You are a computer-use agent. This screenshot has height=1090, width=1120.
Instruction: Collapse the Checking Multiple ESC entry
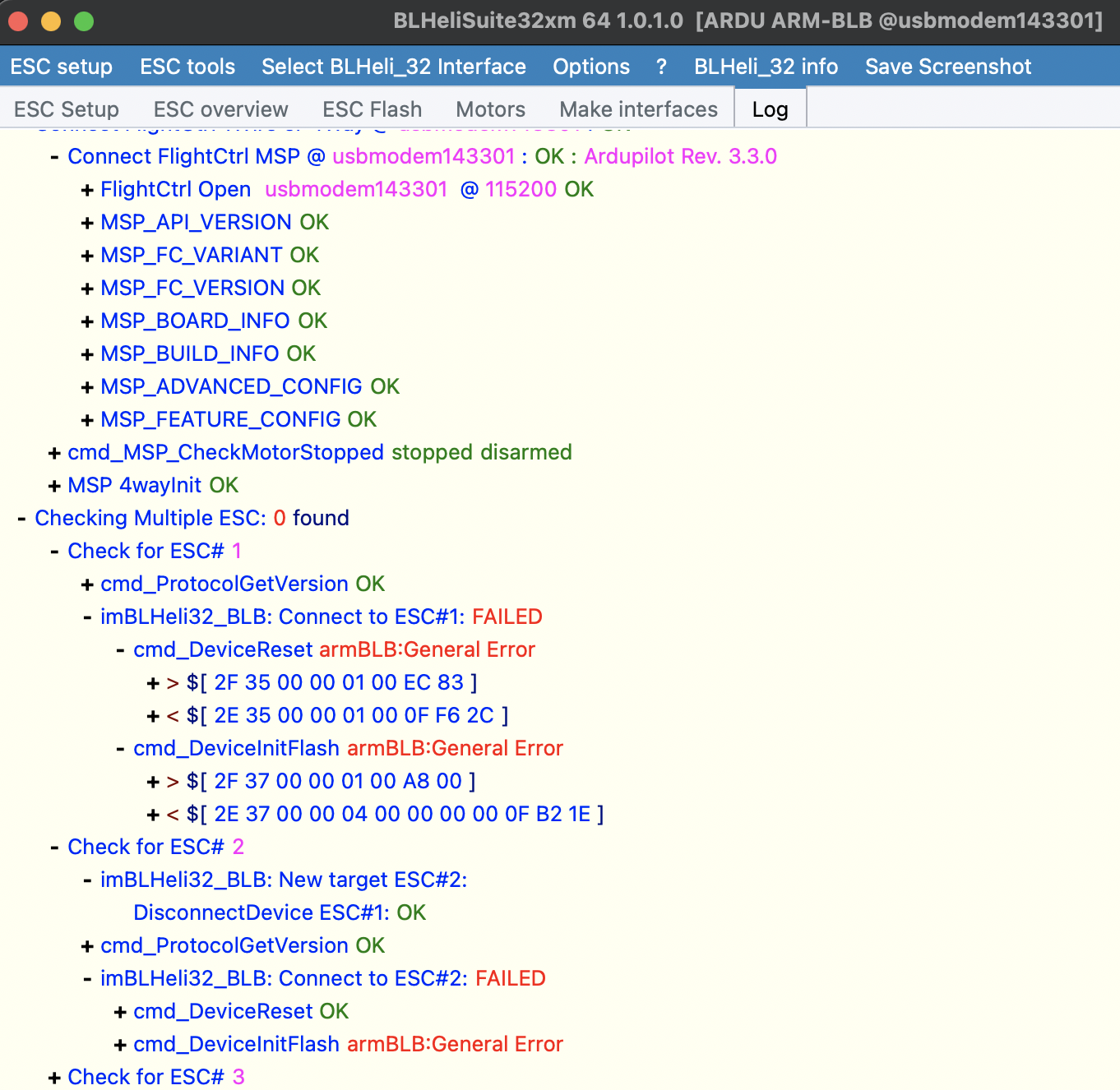(21, 518)
